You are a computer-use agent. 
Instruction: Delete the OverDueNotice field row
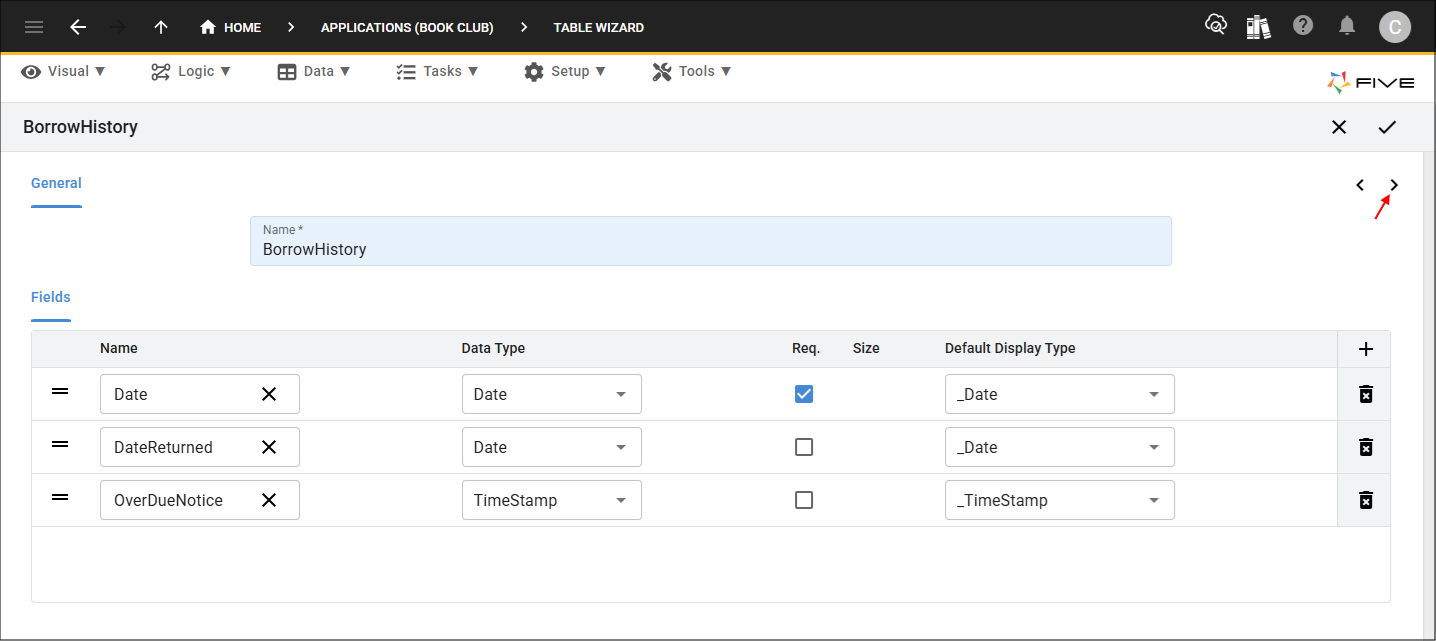1365,500
